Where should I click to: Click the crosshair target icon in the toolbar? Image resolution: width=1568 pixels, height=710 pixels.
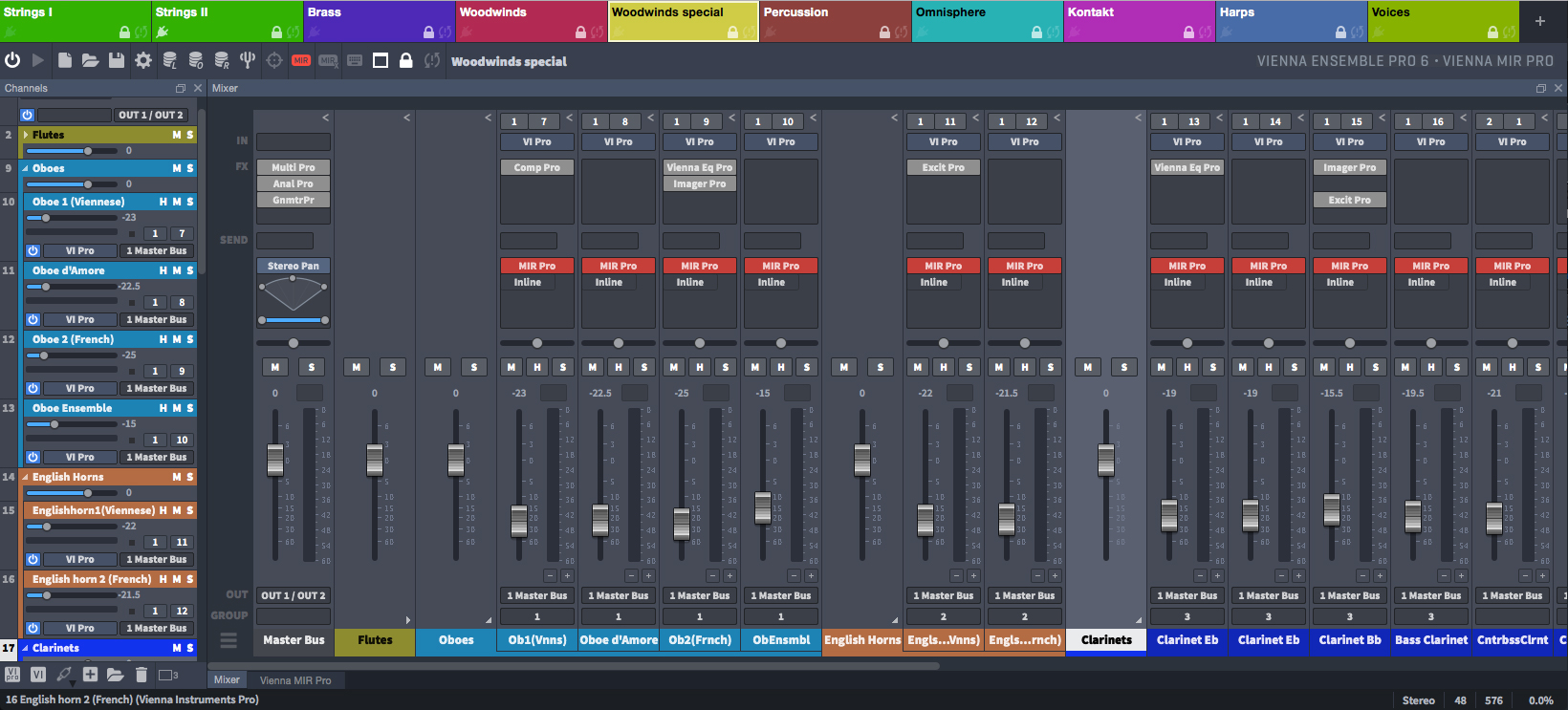(274, 60)
